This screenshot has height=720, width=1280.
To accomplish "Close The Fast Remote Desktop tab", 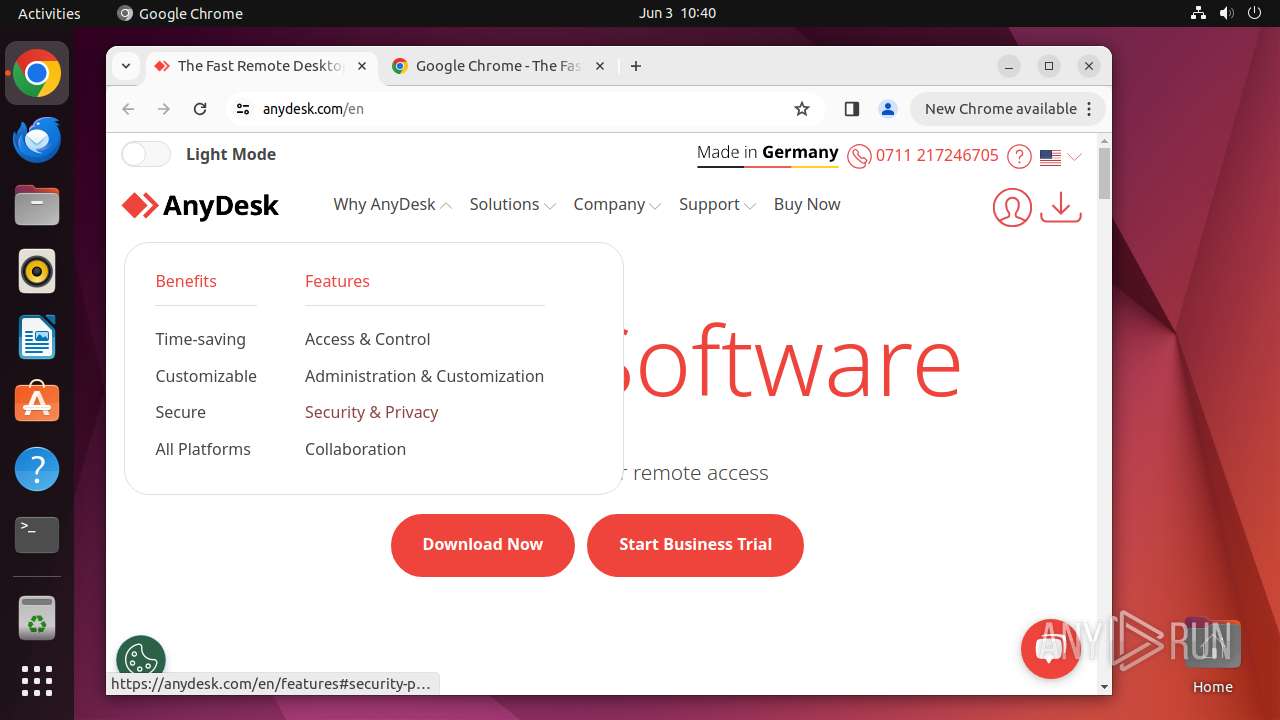I will click(362, 66).
